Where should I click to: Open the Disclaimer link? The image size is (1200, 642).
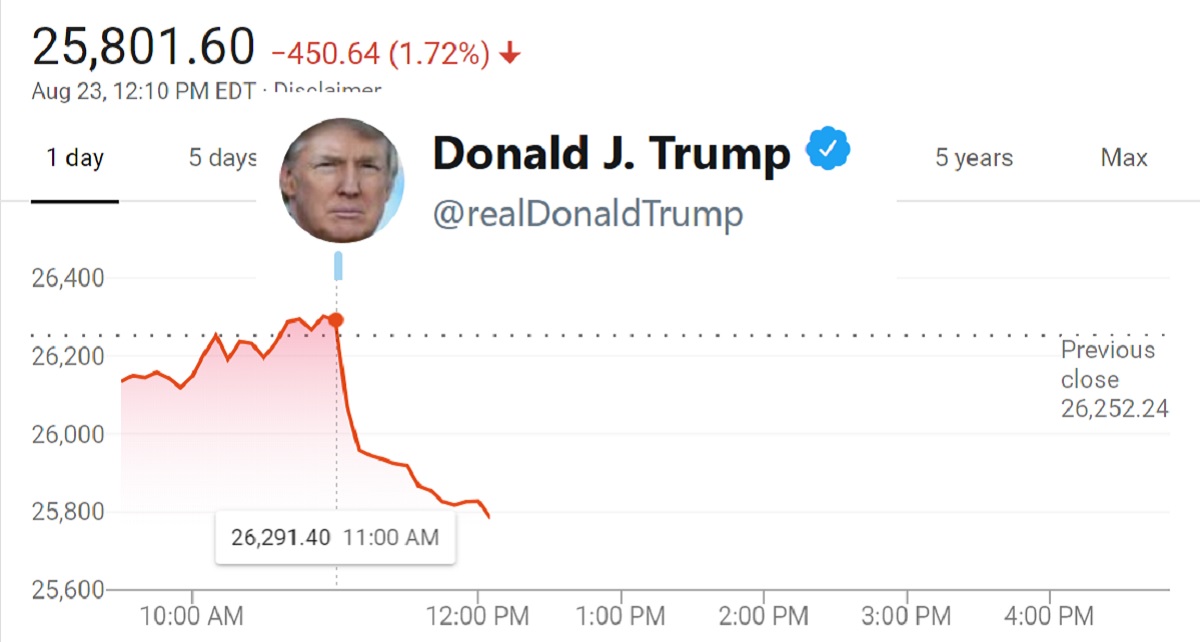330,90
